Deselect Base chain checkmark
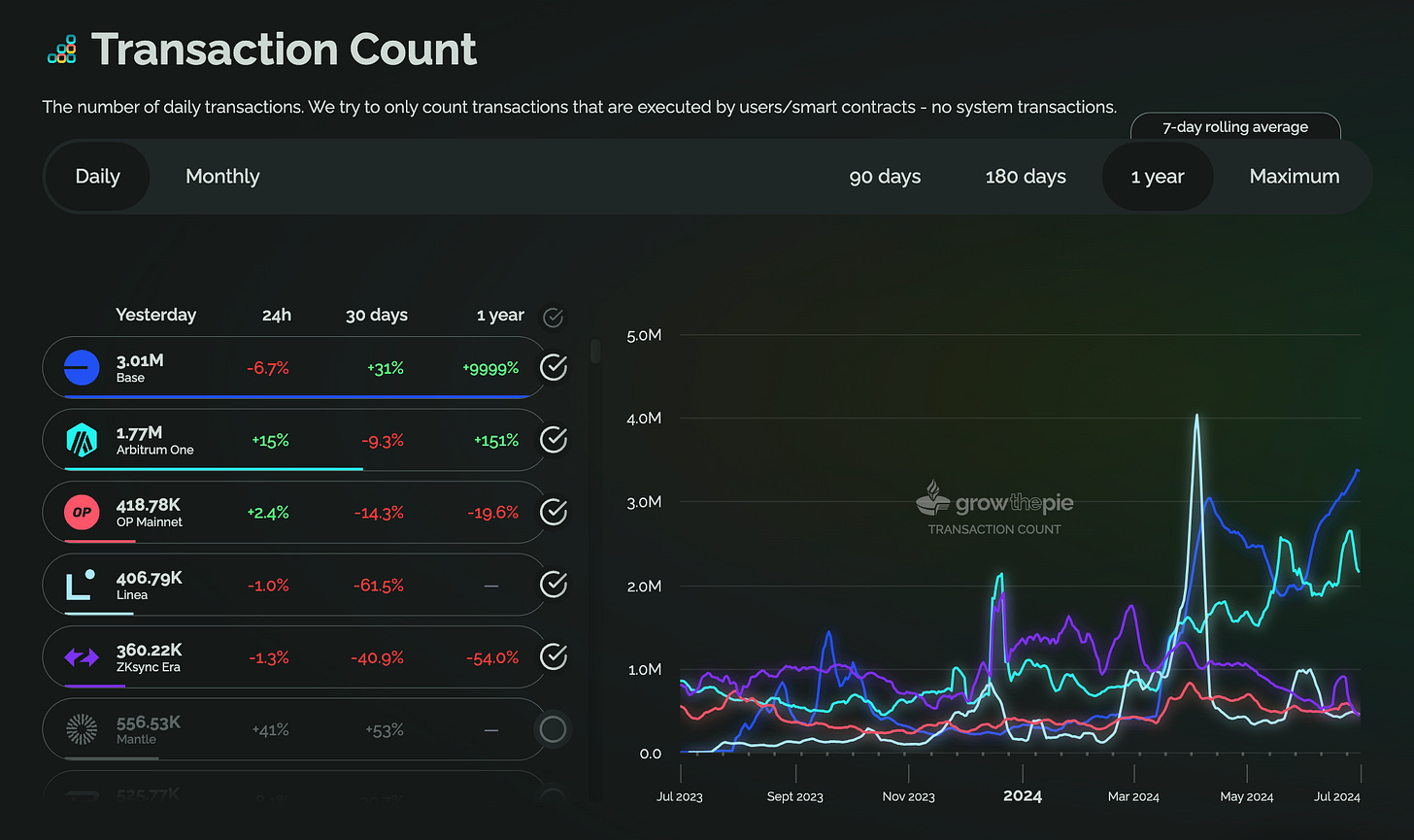 point(554,367)
